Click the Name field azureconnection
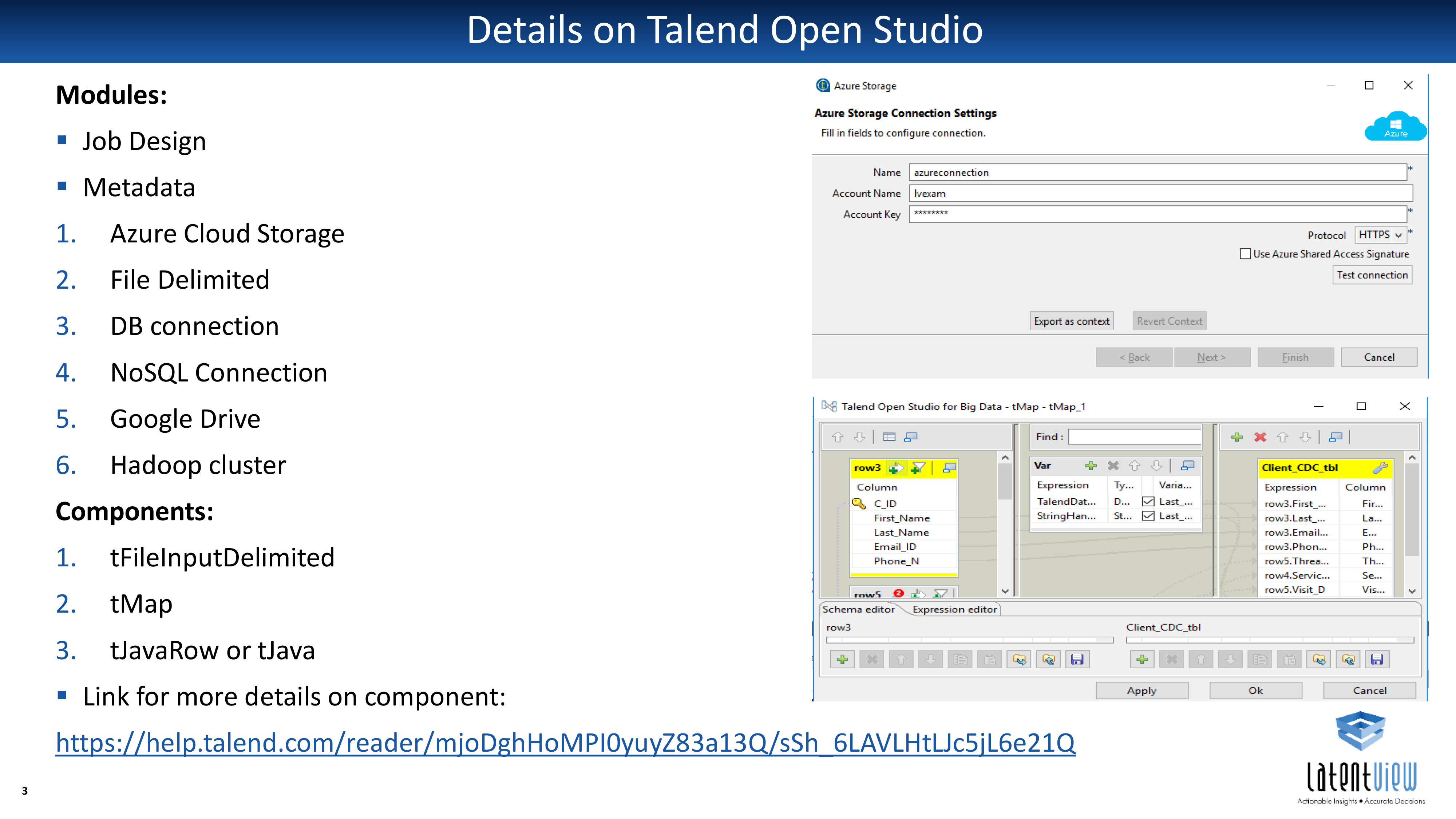The height and width of the screenshot is (819, 1456). tap(1158, 173)
